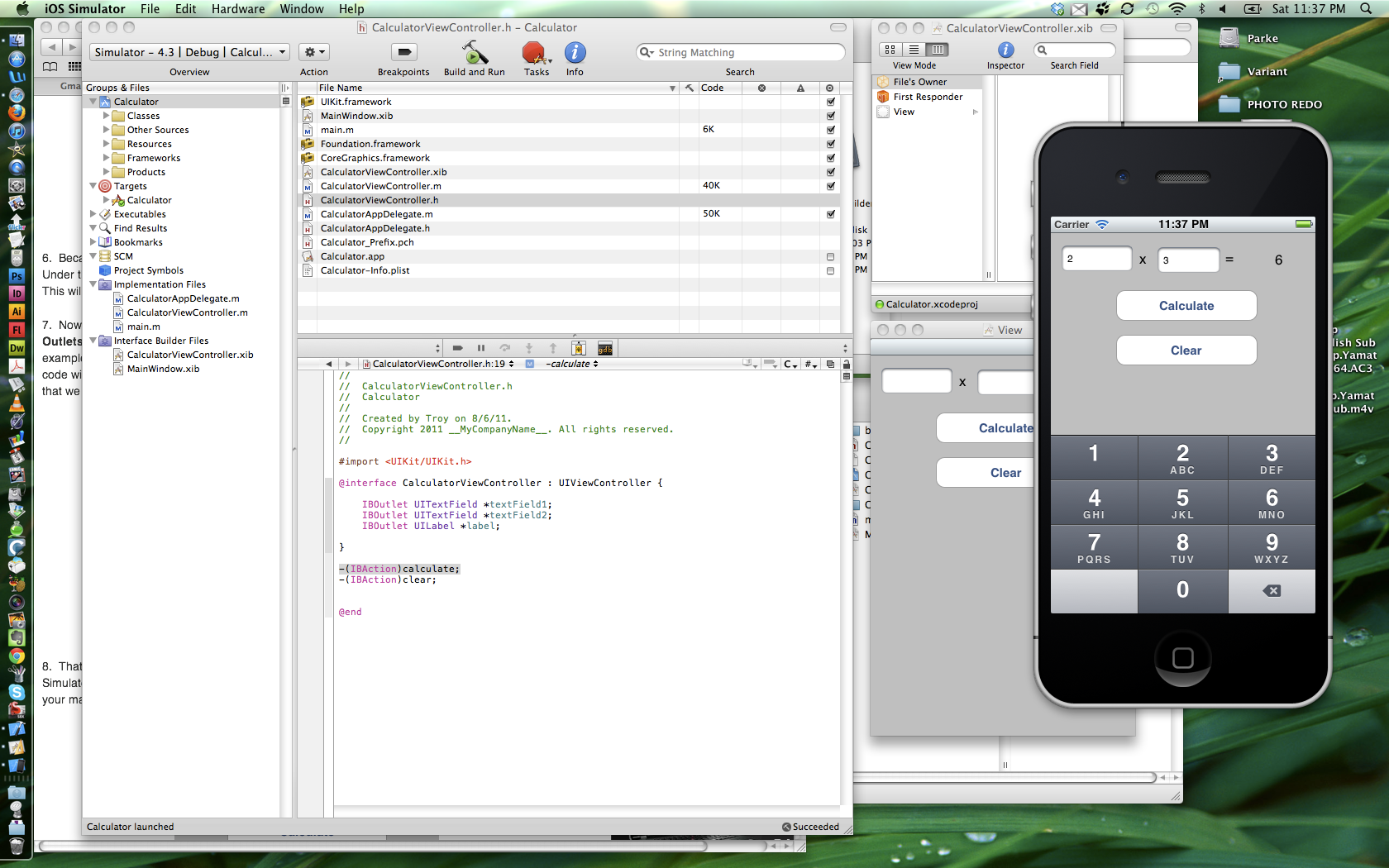Expand the Frameworks group
The image size is (1389, 868).
pyautogui.click(x=106, y=158)
